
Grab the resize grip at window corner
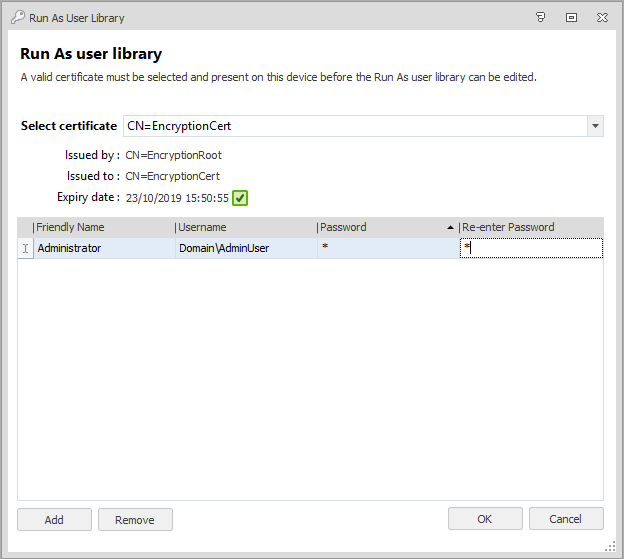(x=610, y=546)
